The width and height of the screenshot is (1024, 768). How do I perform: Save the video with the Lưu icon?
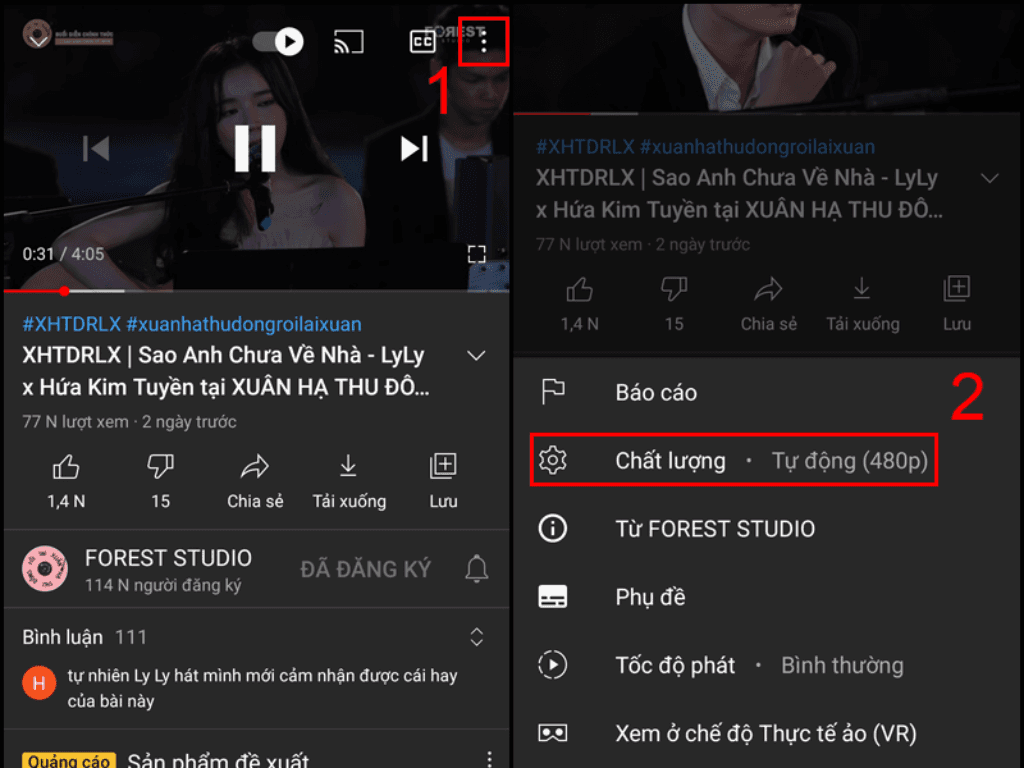tap(442, 465)
